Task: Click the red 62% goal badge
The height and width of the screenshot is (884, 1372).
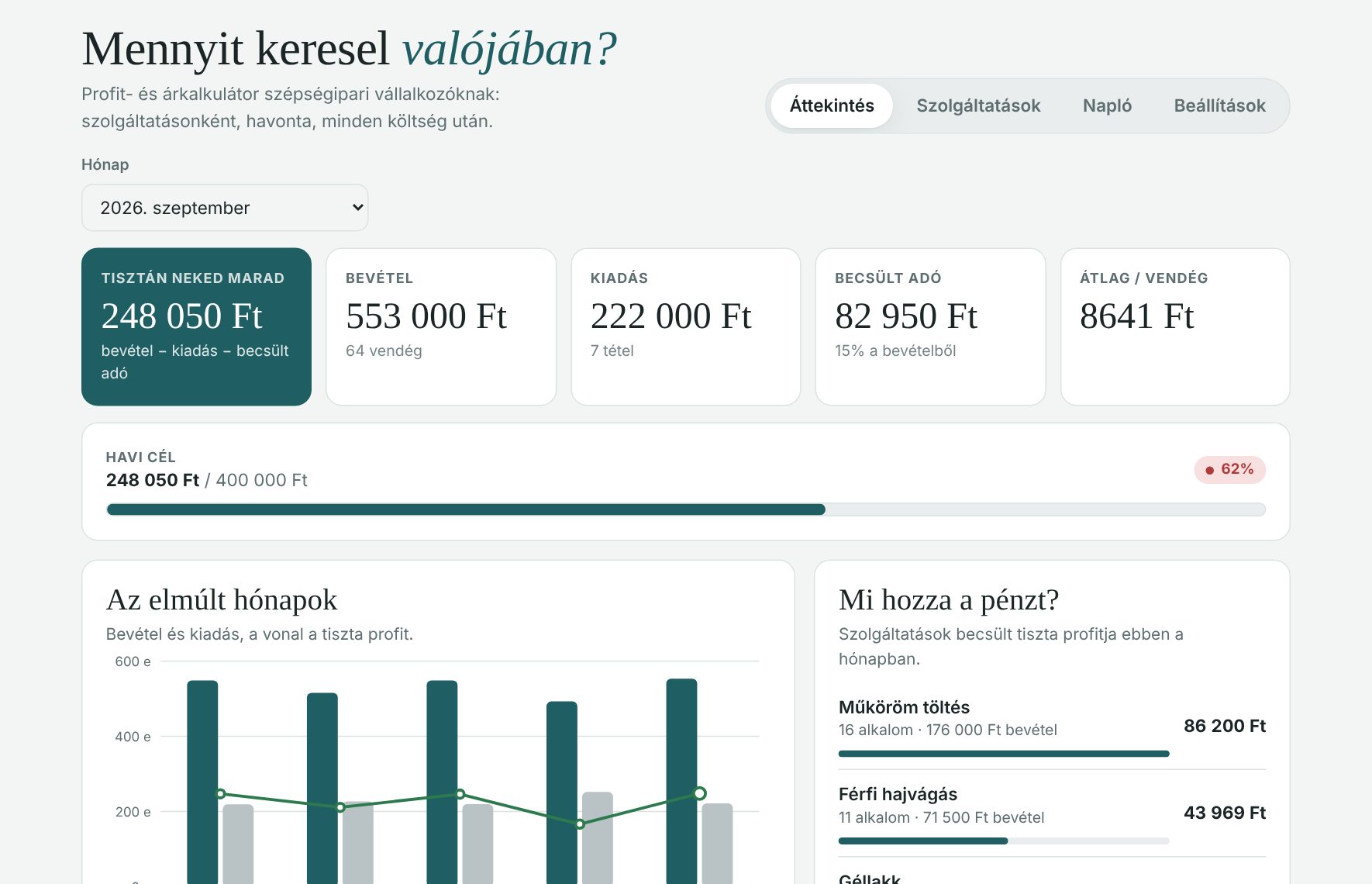Action: 1229,469
